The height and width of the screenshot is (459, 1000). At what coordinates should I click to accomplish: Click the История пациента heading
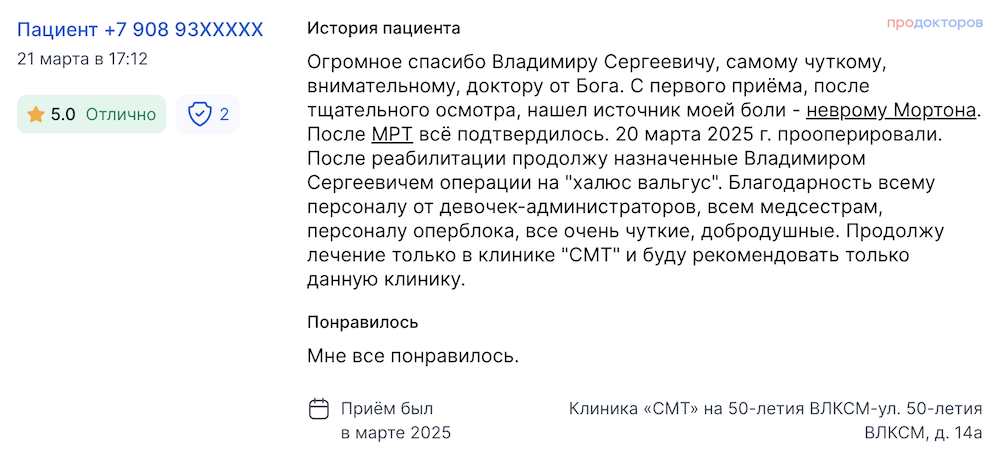[383, 28]
